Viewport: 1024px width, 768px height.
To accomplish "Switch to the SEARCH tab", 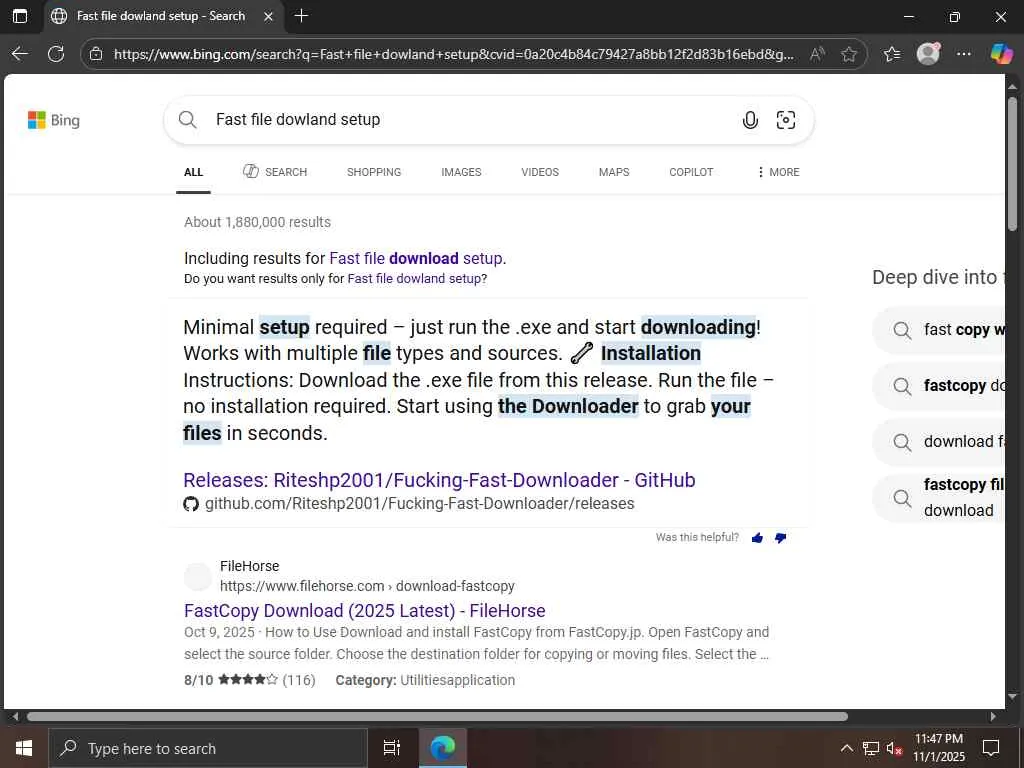I will click(x=275, y=172).
